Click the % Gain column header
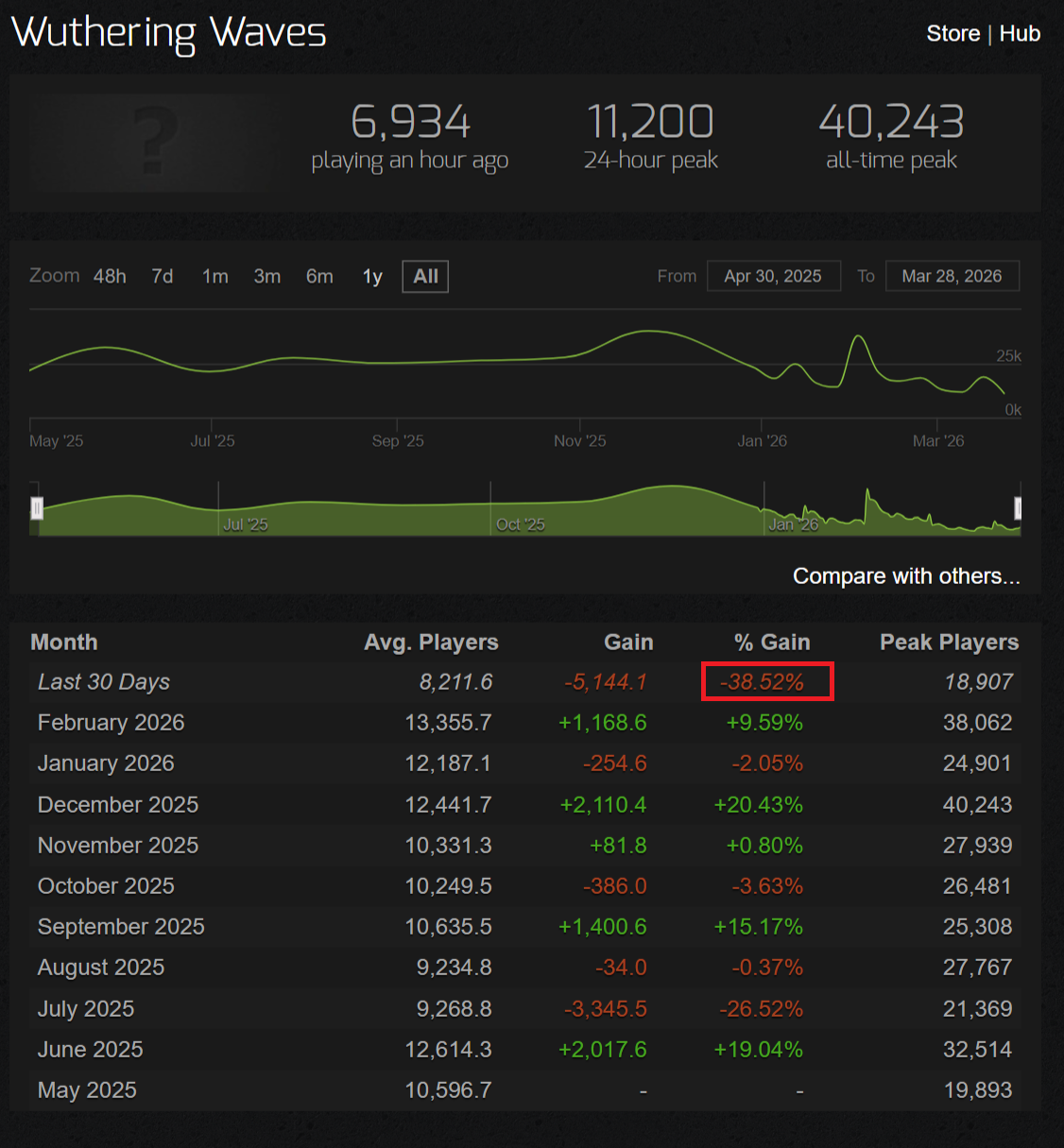This screenshot has height=1148, width=1064. coord(772,643)
